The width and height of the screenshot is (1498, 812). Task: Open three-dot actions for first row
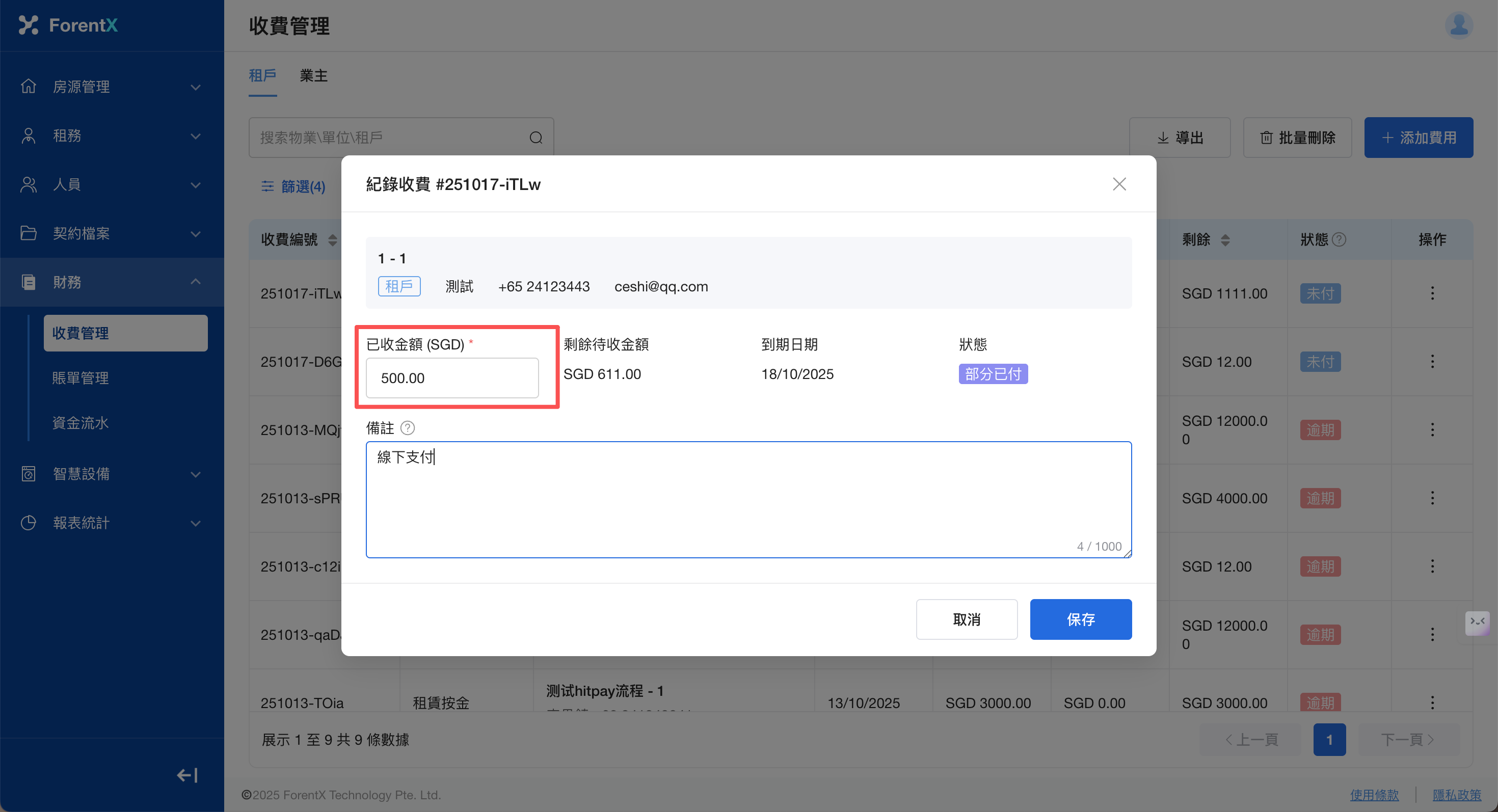click(1432, 293)
